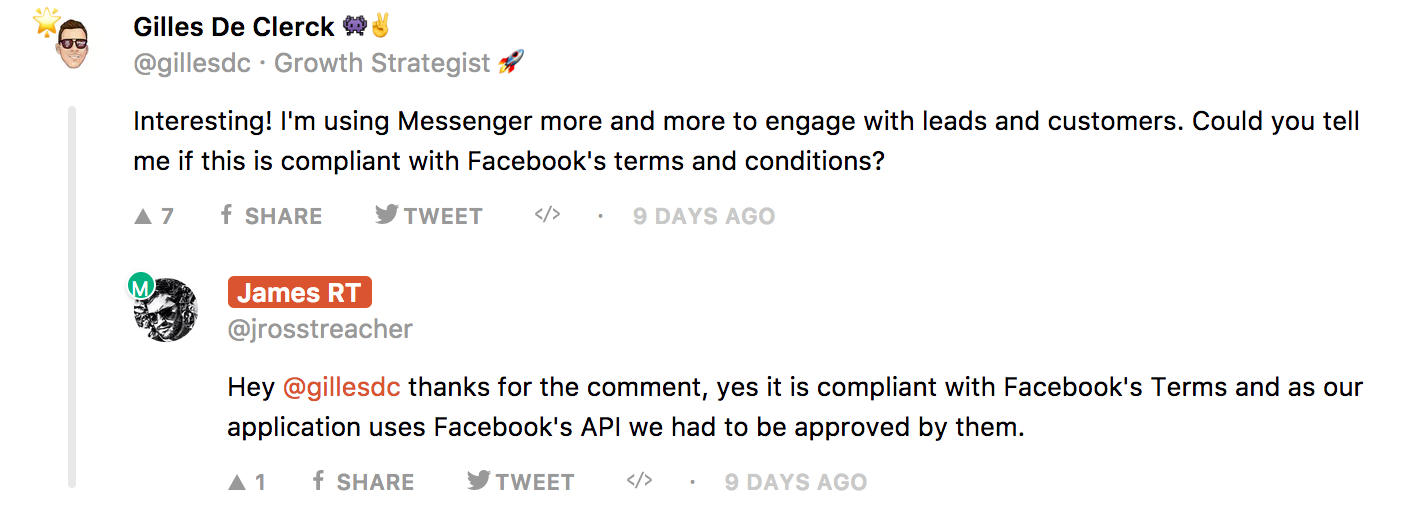Open embed code icon for Gilles's comment
The height and width of the screenshot is (522, 1402).
point(547,214)
